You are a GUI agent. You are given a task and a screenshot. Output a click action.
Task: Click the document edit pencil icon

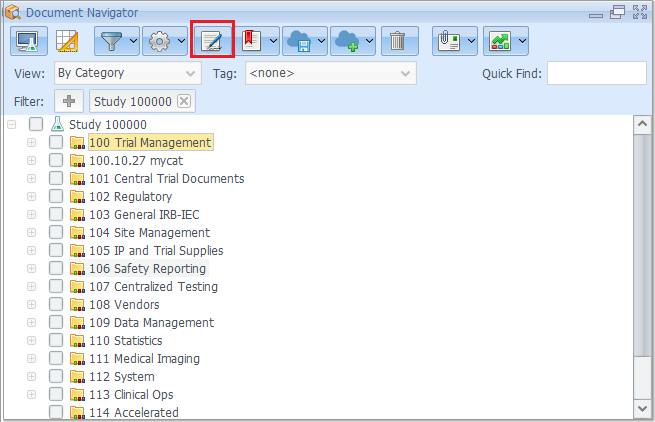pos(212,41)
